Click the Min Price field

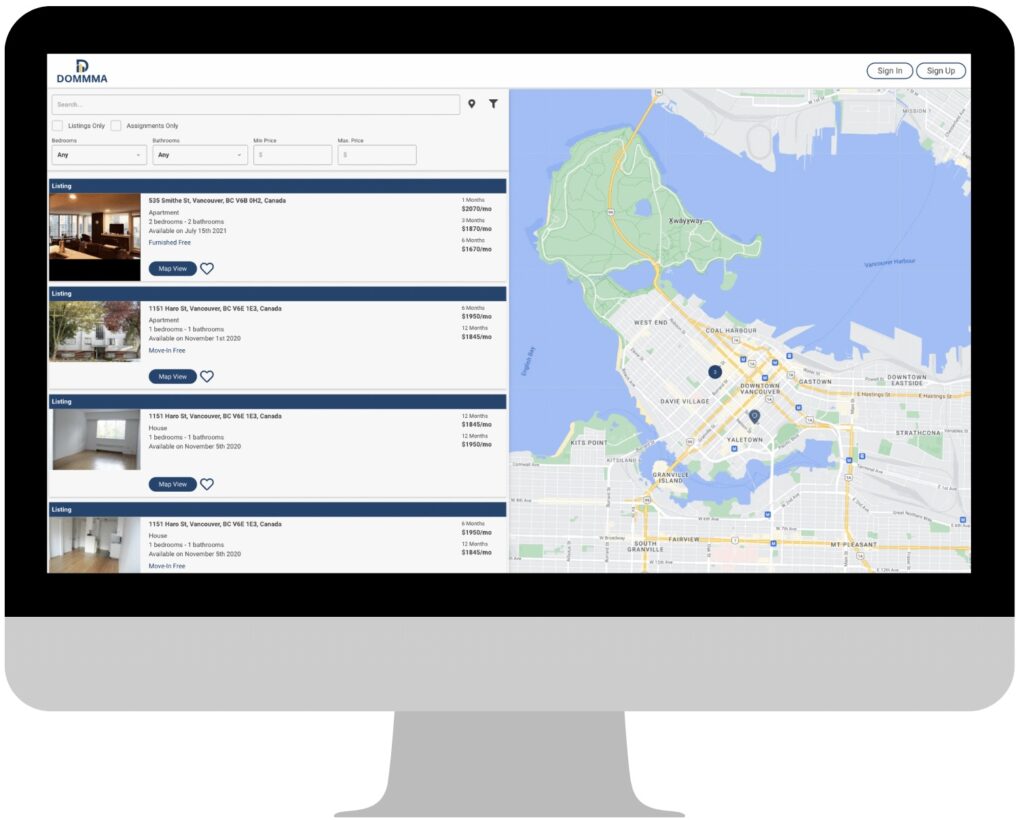(x=292, y=155)
